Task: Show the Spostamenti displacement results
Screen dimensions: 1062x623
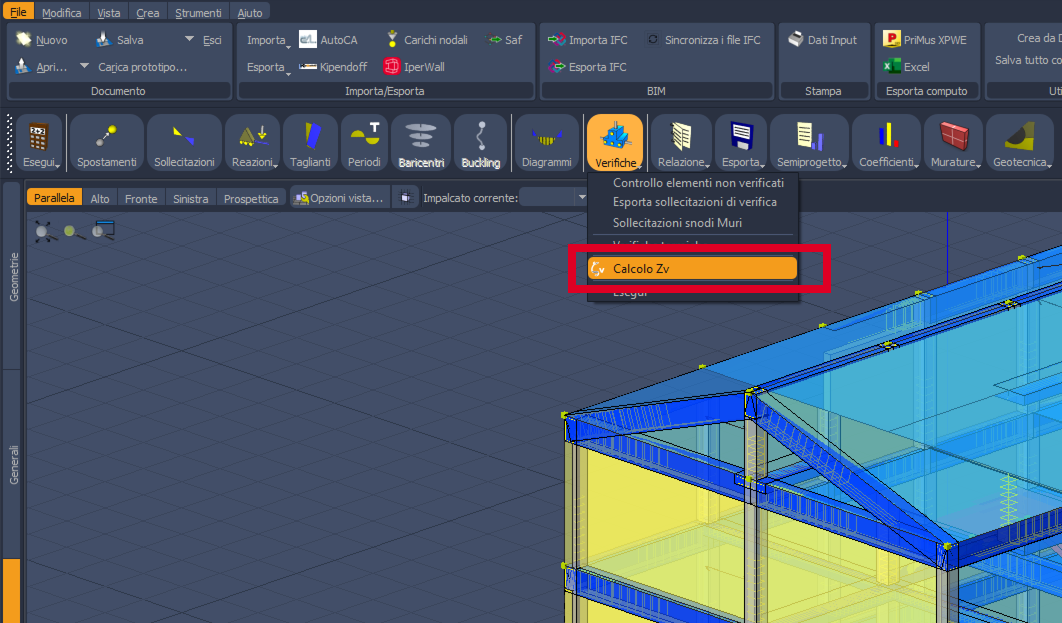Action: click(106, 143)
